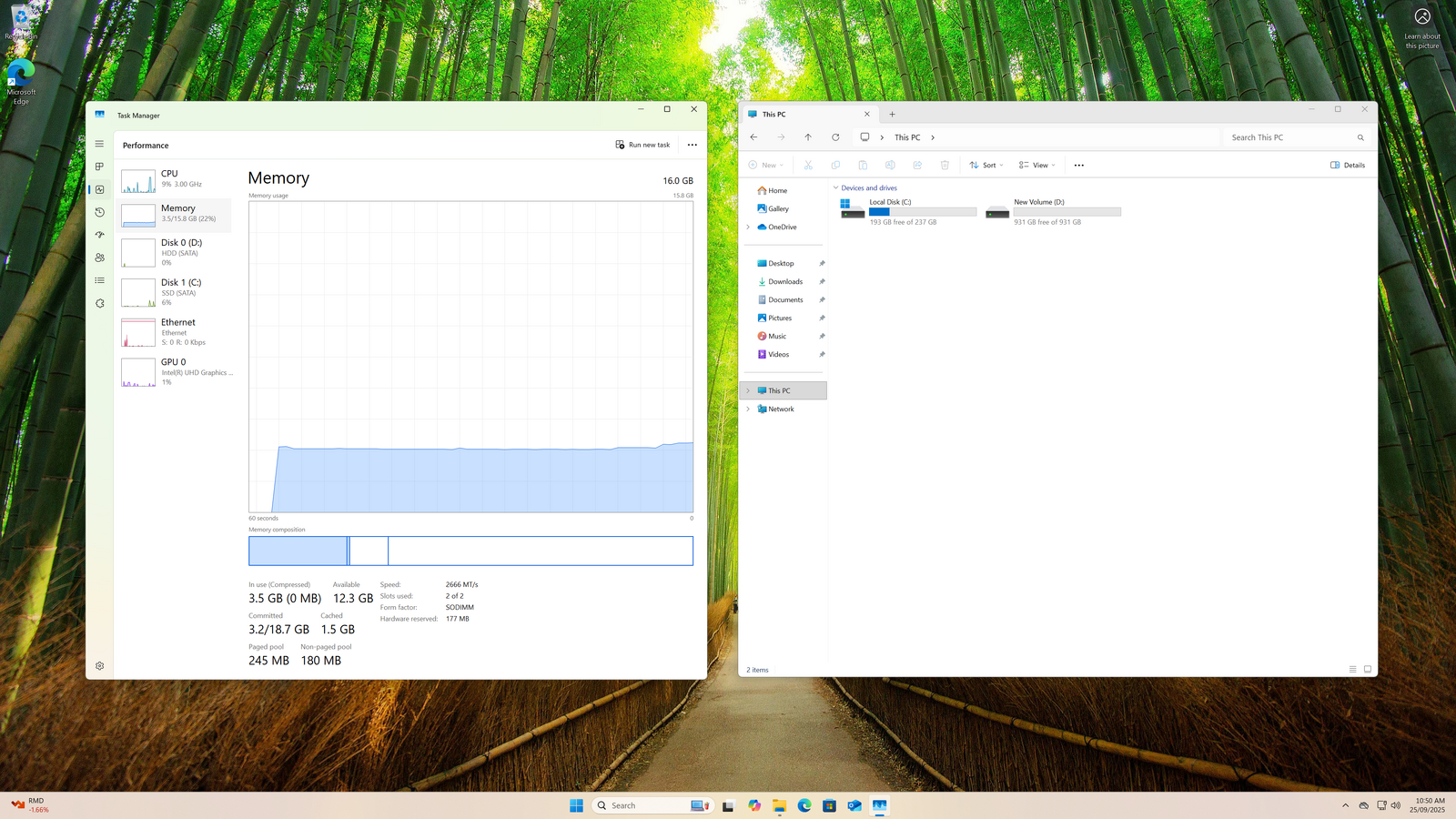
Task: Go to Startup apps icon in sidebar
Action: click(99, 235)
